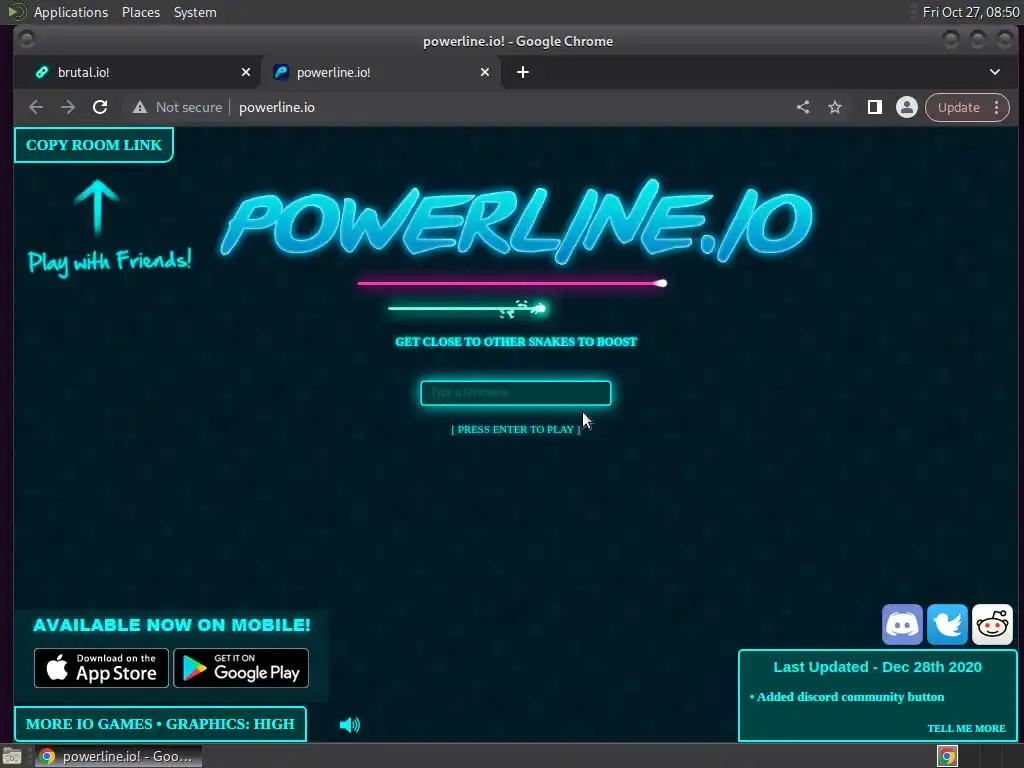1024x768 pixels.
Task: Get it on Google Play badge
Action: pyautogui.click(x=241, y=667)
